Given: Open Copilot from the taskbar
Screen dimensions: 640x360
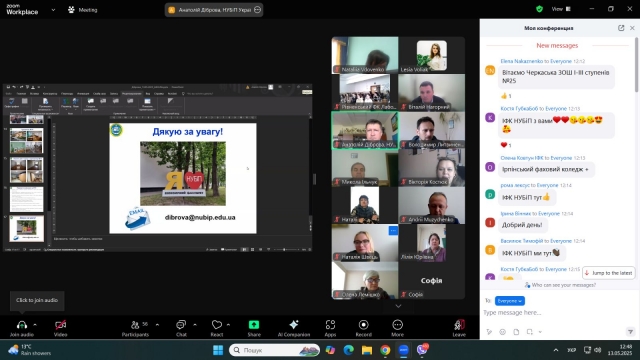Looking at the screenshot, I should coord(330,350).
